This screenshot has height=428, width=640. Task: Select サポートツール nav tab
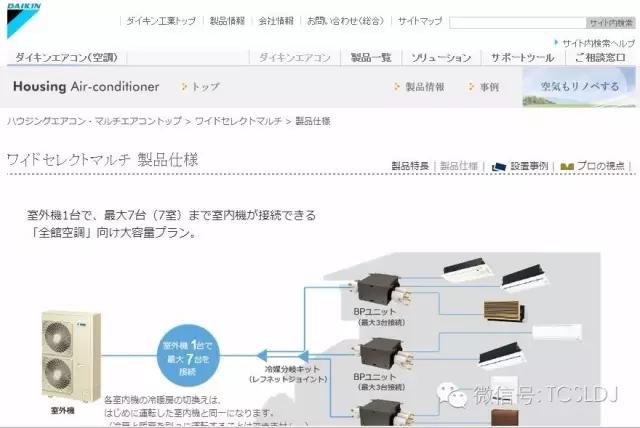pos(522,58)
